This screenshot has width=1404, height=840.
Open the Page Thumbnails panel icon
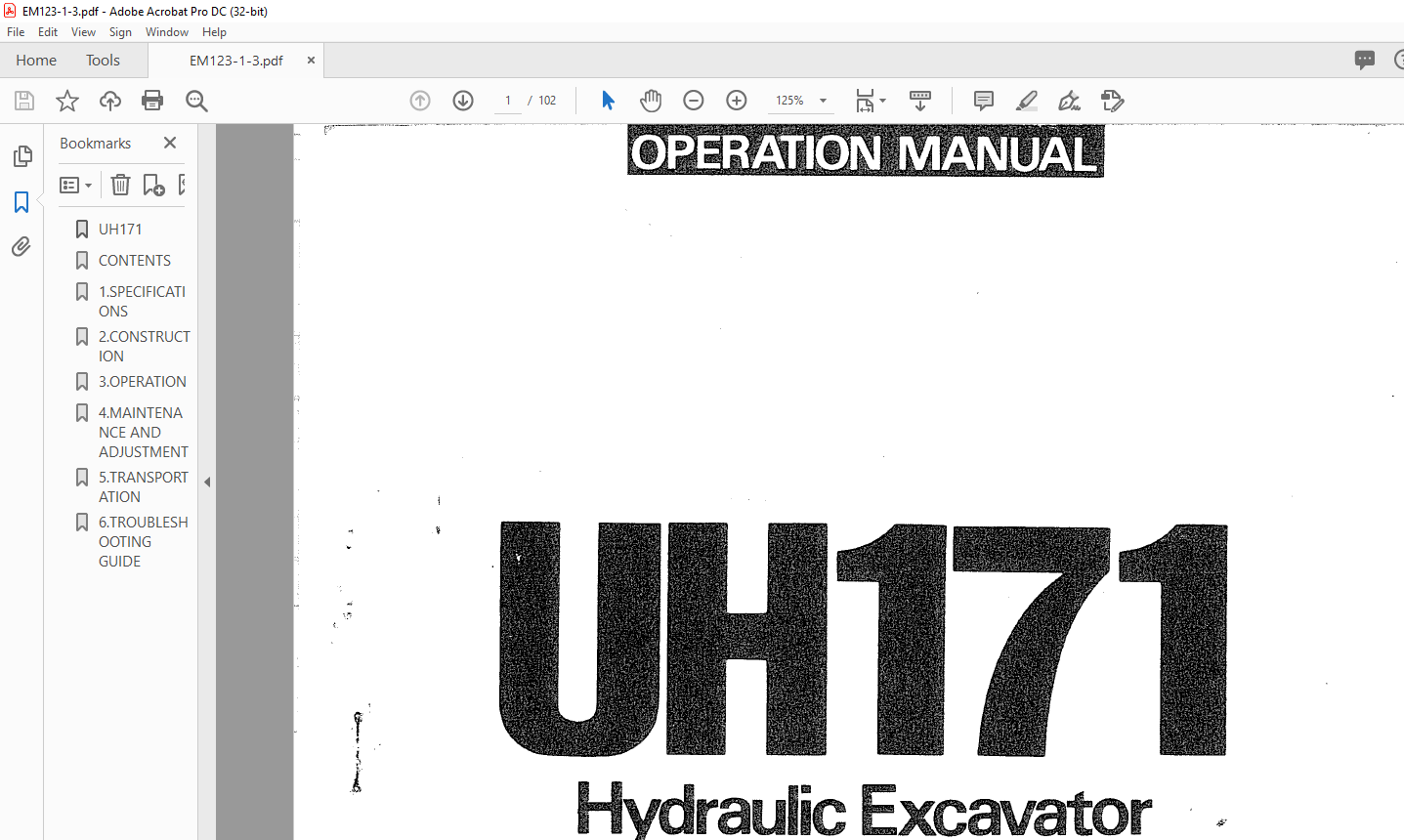point(21,156)
